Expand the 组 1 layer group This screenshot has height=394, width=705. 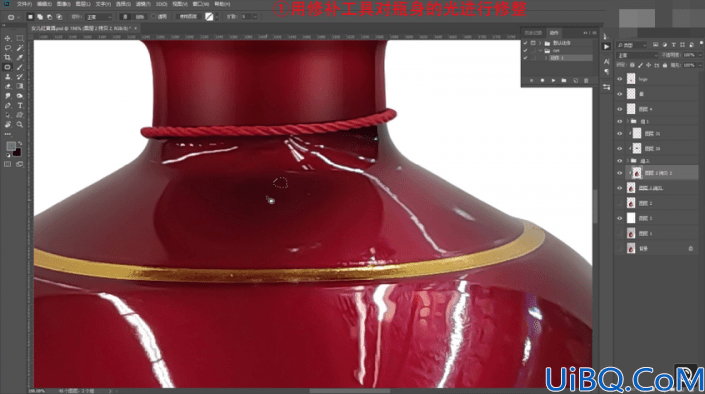click(x=628, y=121)
